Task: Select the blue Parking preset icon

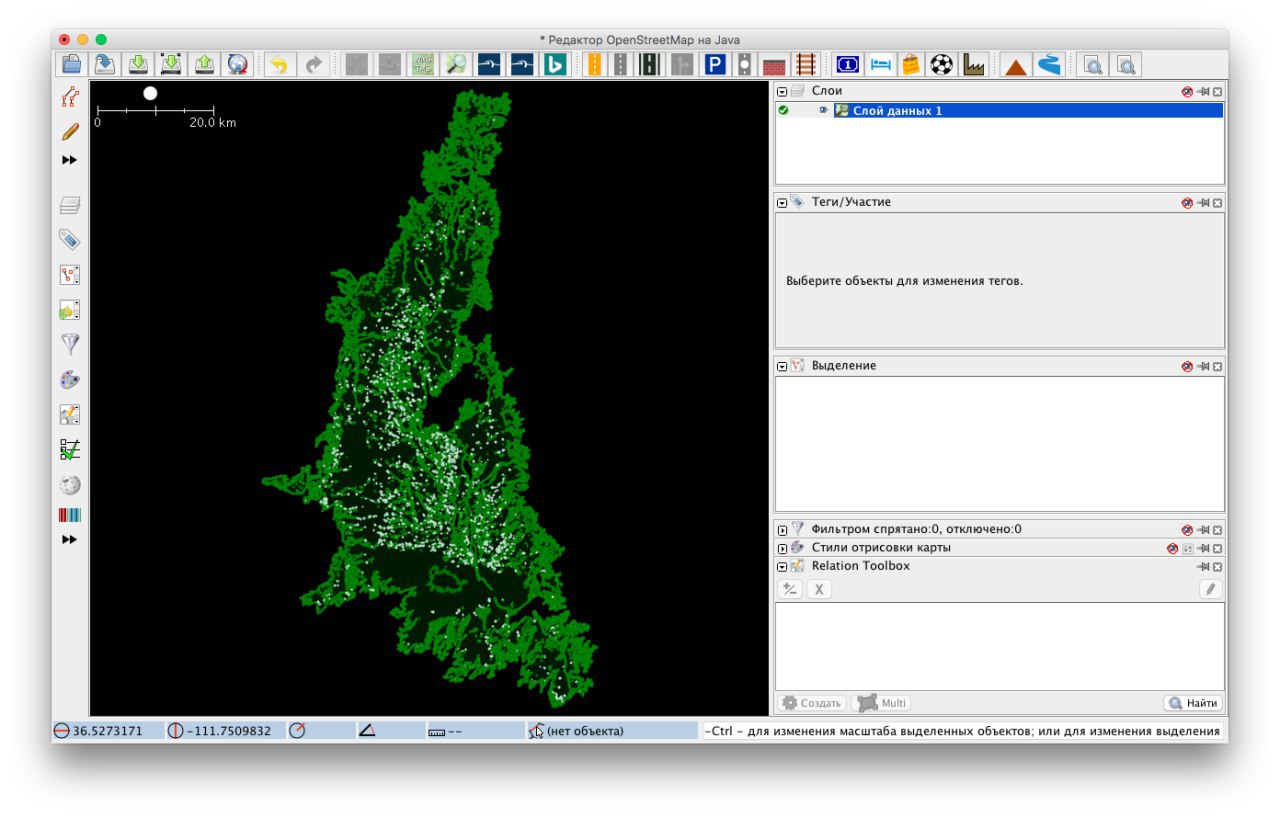Action: coord(714,64)
